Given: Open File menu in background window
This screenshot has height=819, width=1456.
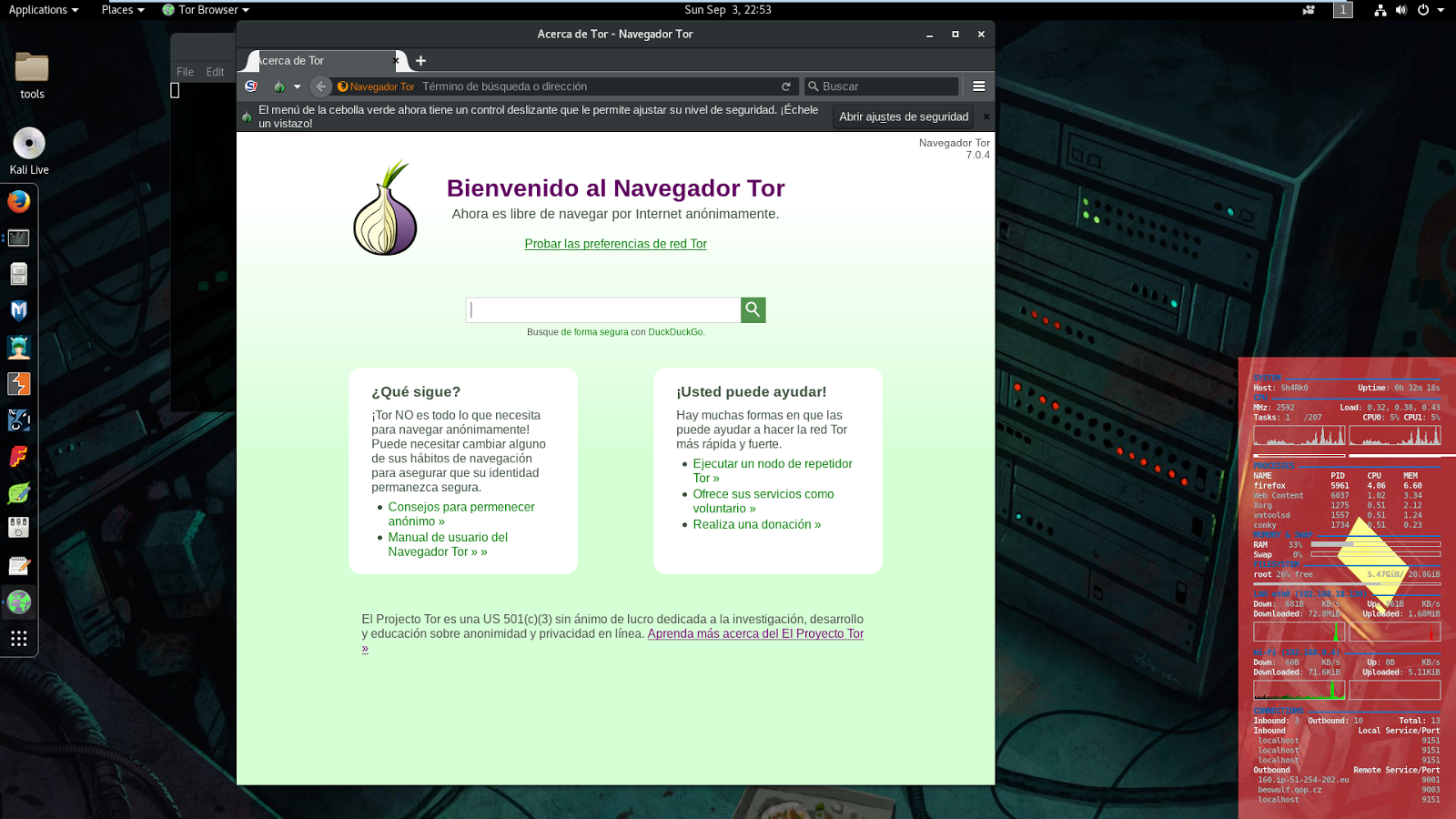Looking at the screenshot, I should pyautogui.click(x=185, y=72).
